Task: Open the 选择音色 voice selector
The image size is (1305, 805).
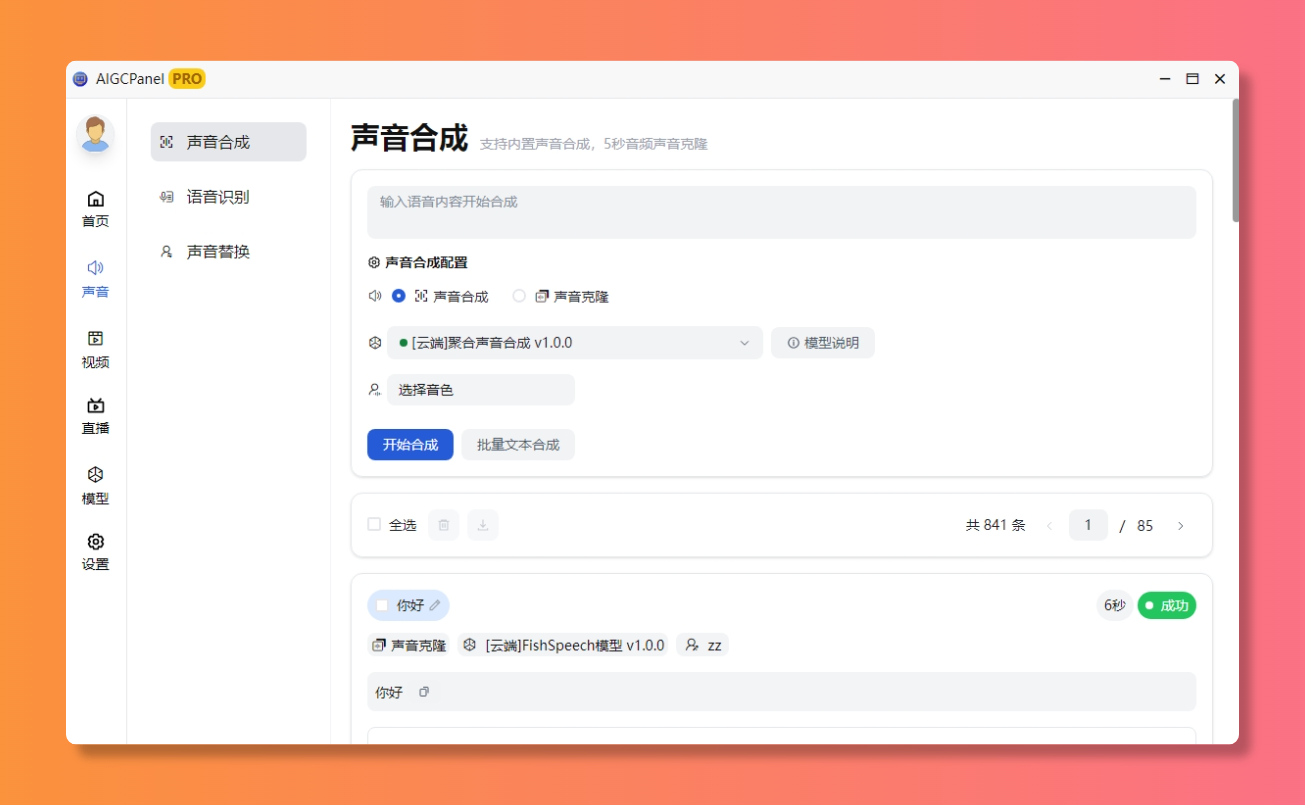Action: tap(480, 390)
